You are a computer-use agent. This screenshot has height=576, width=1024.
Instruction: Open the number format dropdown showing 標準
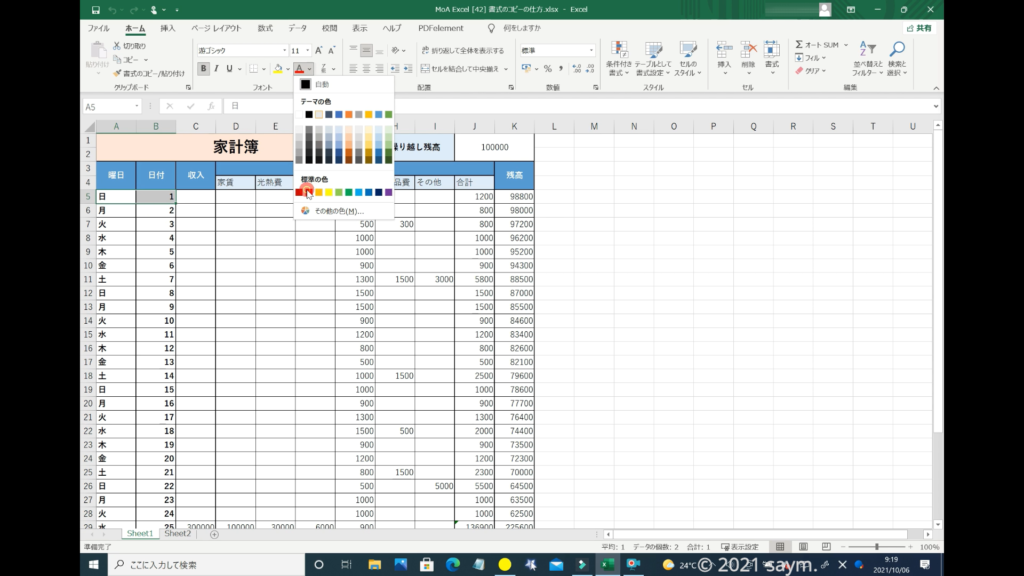coord(591,50)
